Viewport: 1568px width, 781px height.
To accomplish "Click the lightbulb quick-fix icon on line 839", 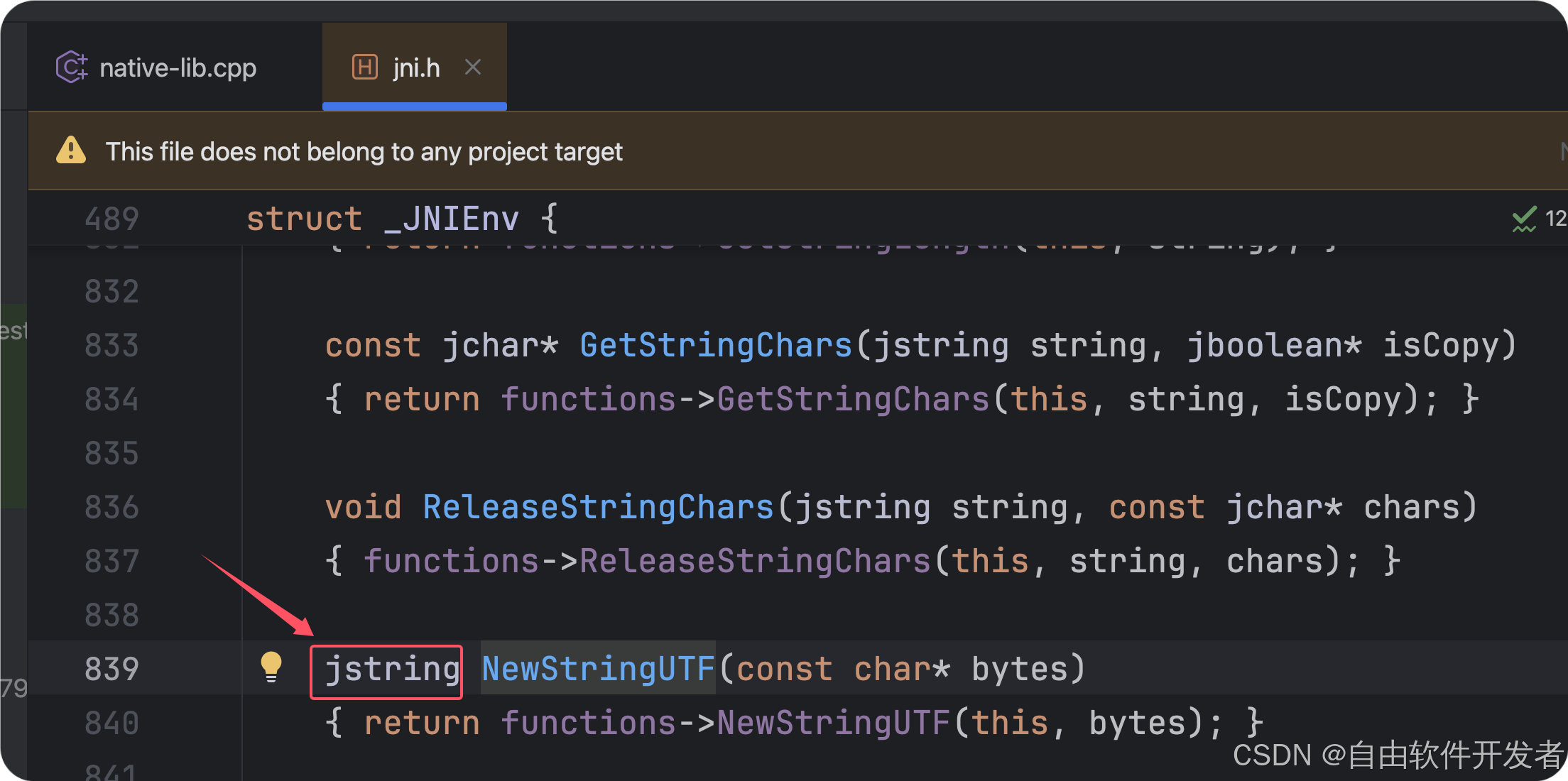I will coord(271,667).
